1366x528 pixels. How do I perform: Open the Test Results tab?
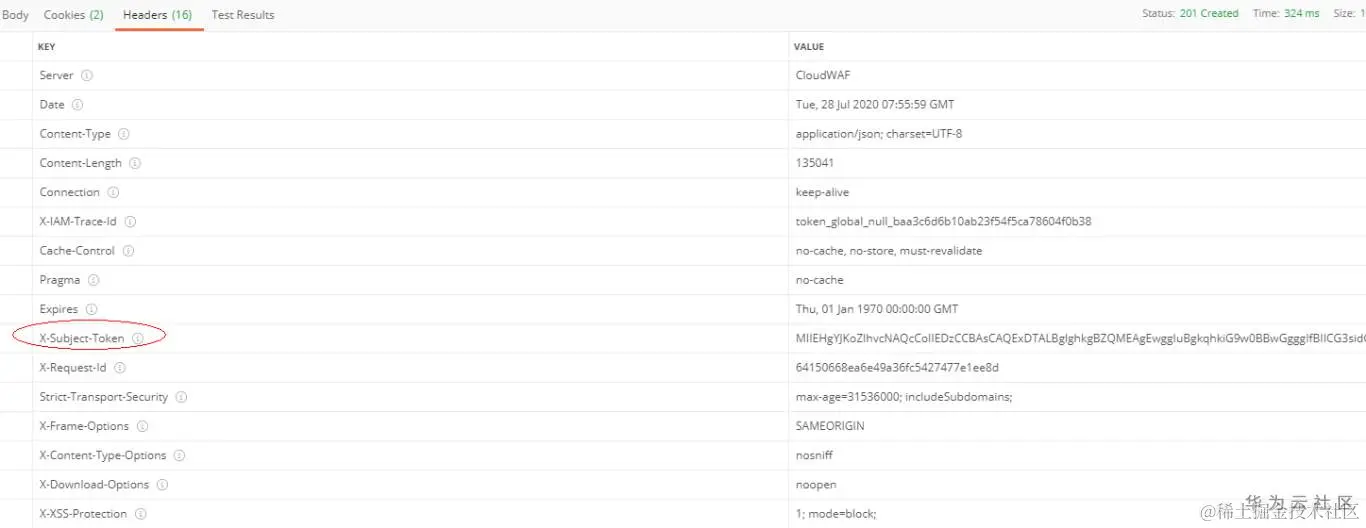click(243, 15)
